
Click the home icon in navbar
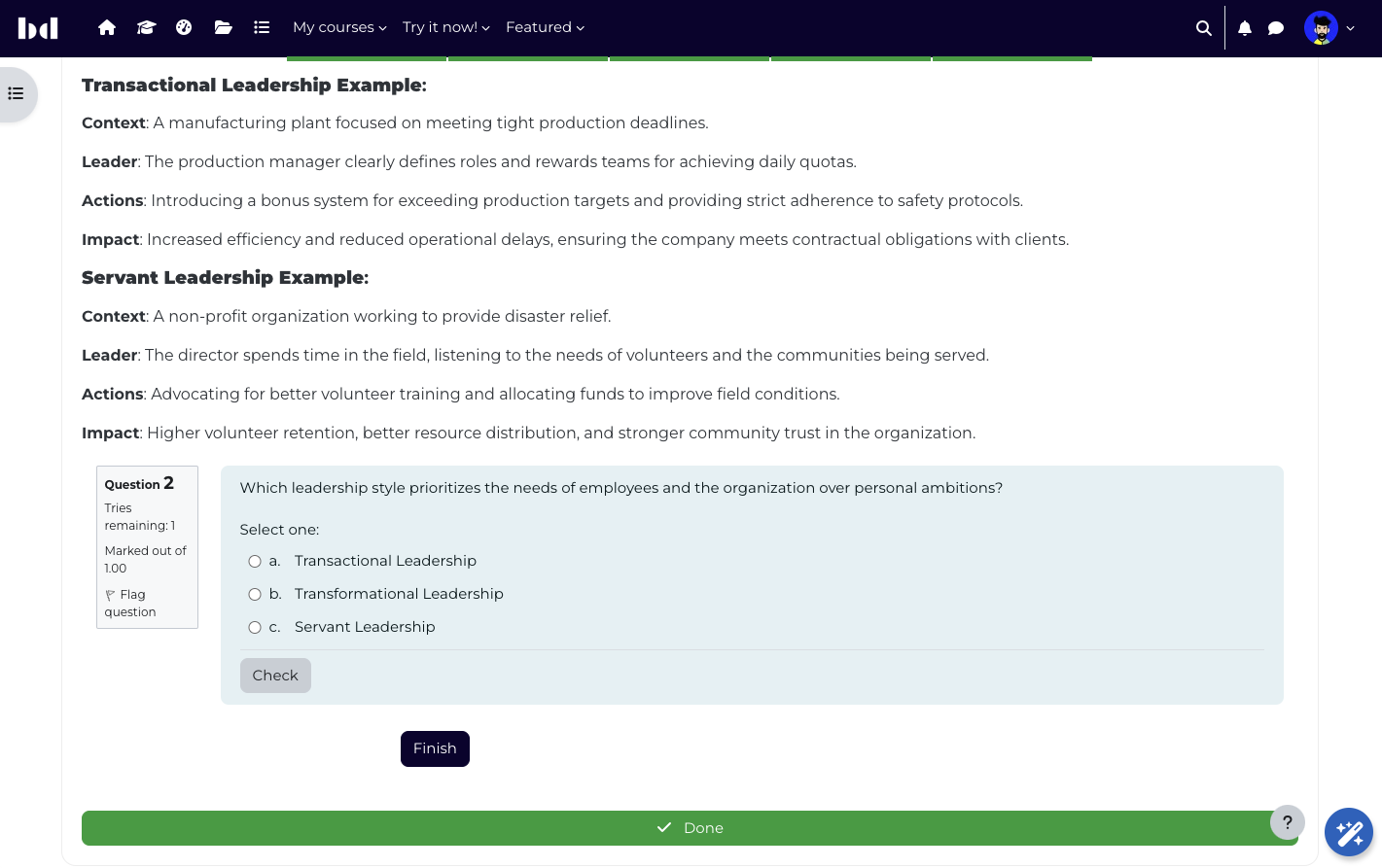[x=107, y=27]
